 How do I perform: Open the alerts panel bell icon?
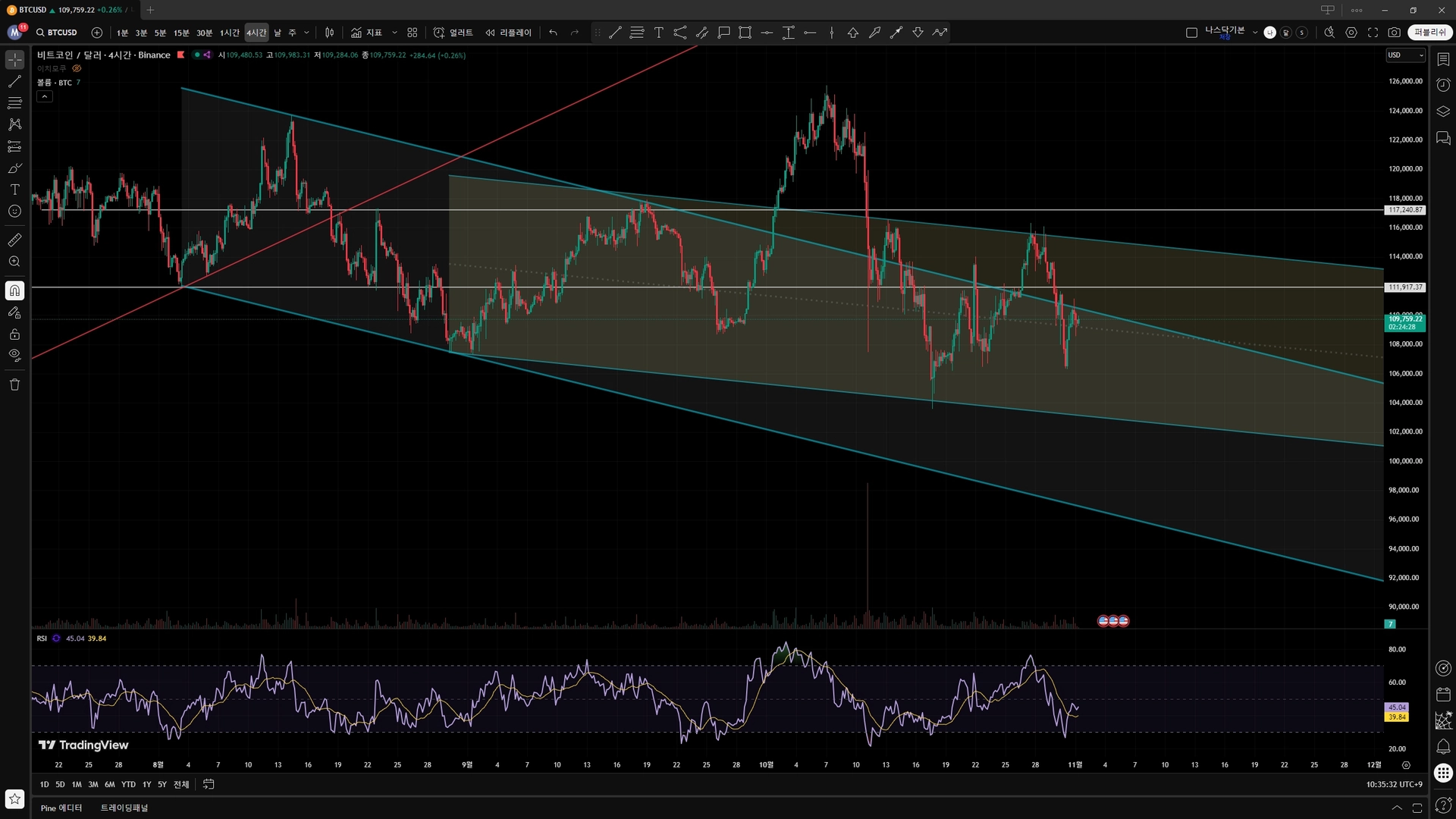point(1443,747)
